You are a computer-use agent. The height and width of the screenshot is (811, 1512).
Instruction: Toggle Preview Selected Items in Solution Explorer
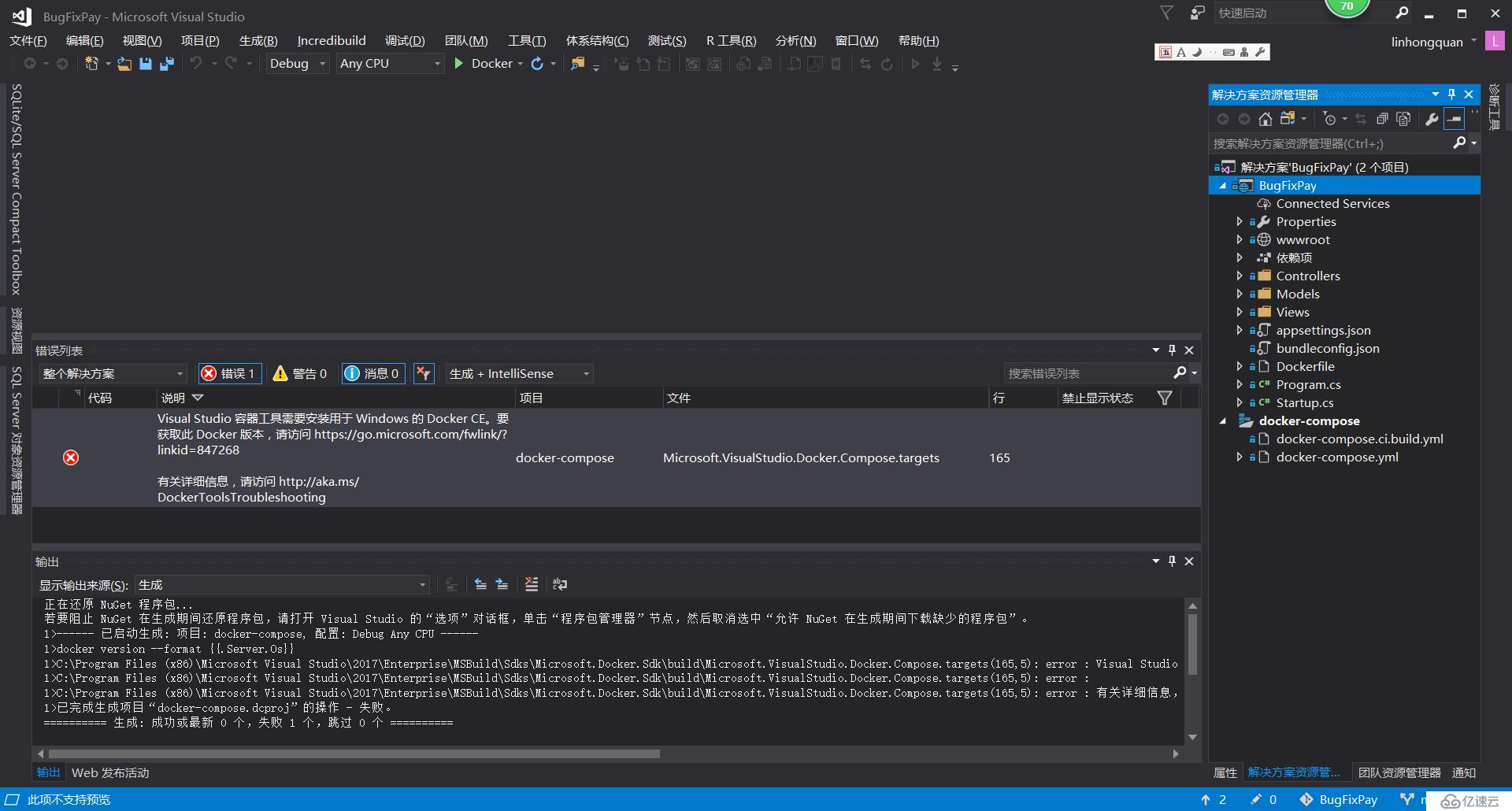click(1454, 119)
